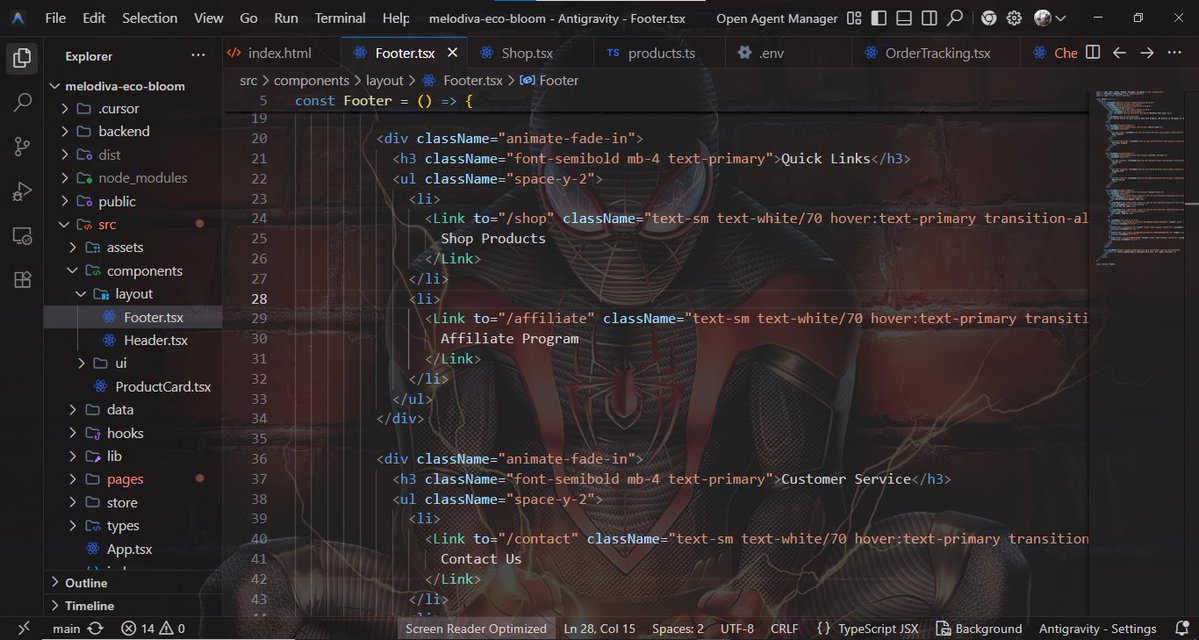Change the UTF-8 file encoding
The image size is (1199, 640).
[x=736, y=629]
